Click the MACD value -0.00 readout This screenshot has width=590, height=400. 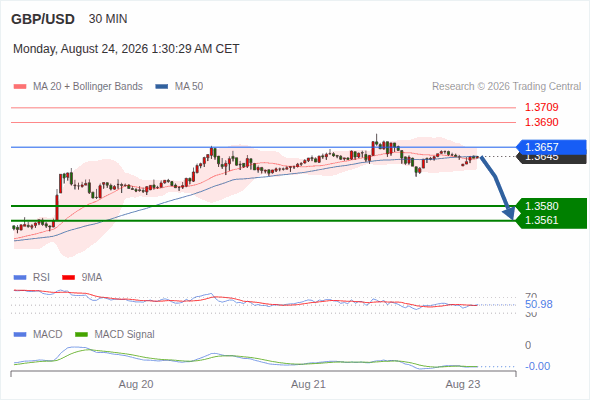[537, 366]
